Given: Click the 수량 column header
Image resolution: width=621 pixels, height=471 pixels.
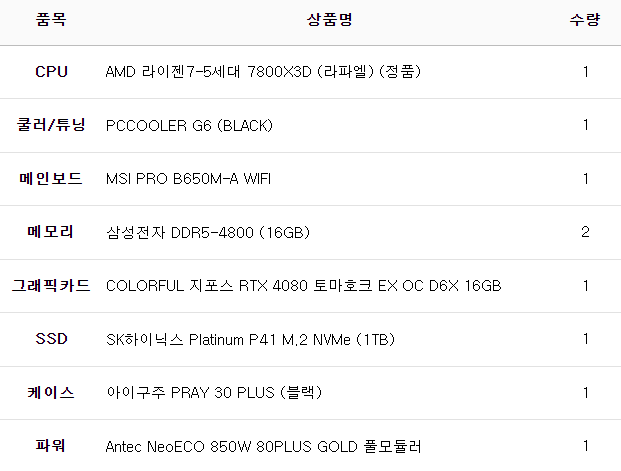Looking at the screenshot, I should tap(585, 20).
